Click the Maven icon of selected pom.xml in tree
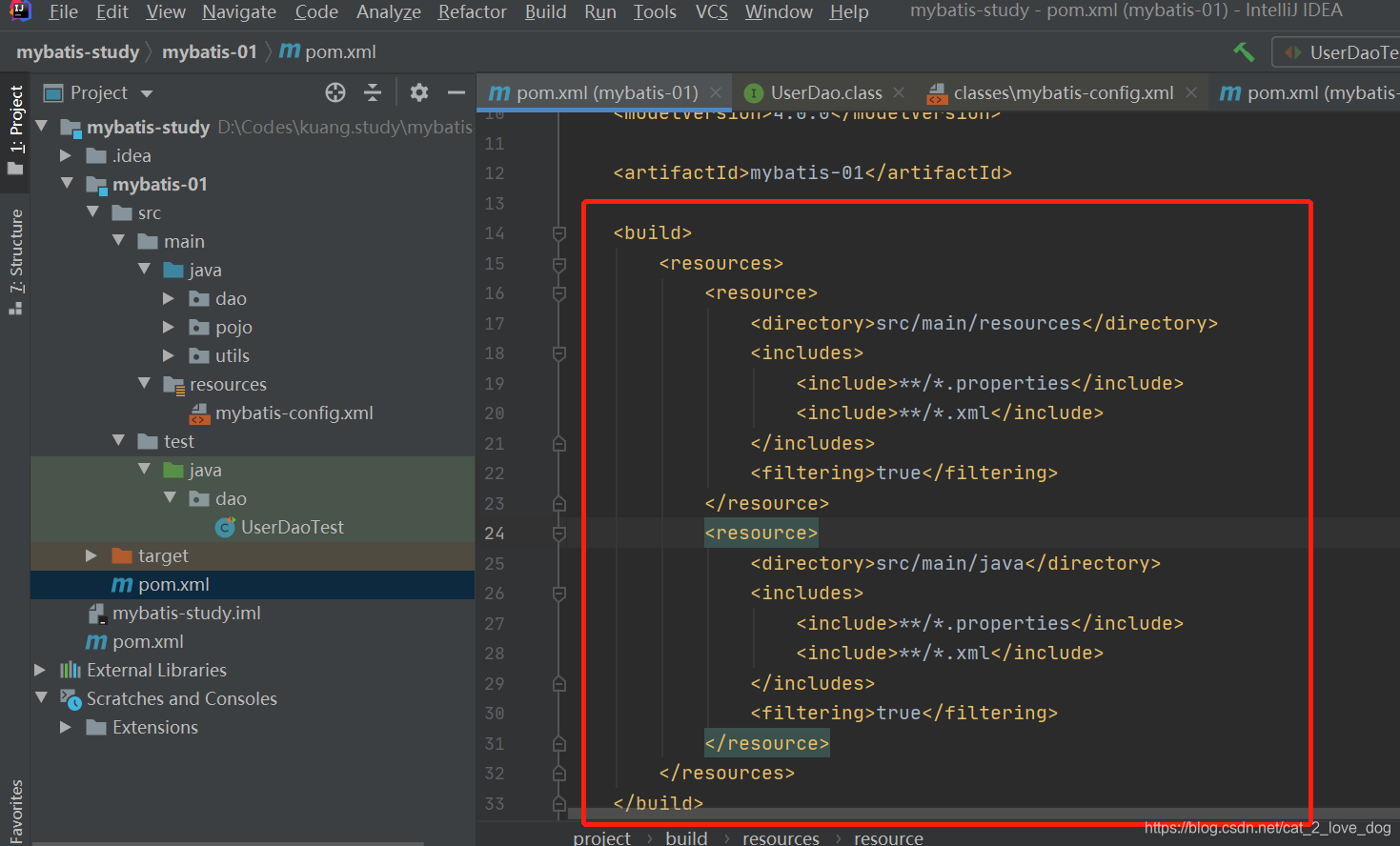Image resolution: width=1400 pixels, height=846 pixels. [x=122, y=585]
